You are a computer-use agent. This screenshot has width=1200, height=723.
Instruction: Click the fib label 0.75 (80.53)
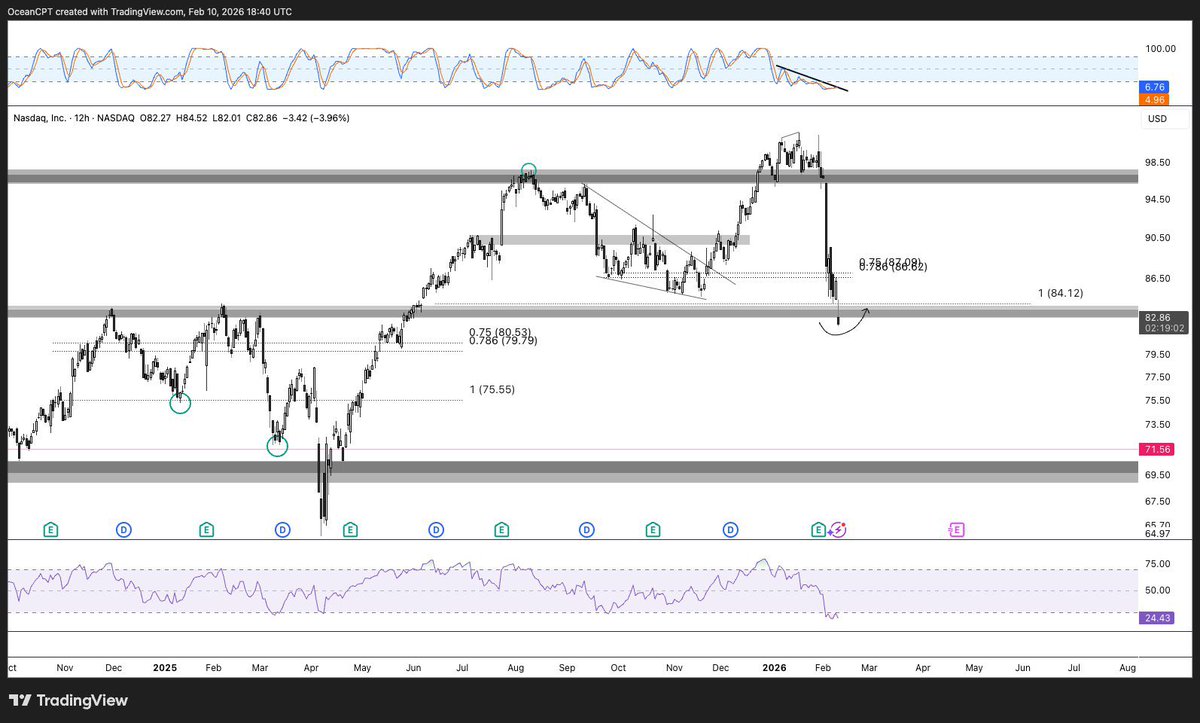[500, 332]
